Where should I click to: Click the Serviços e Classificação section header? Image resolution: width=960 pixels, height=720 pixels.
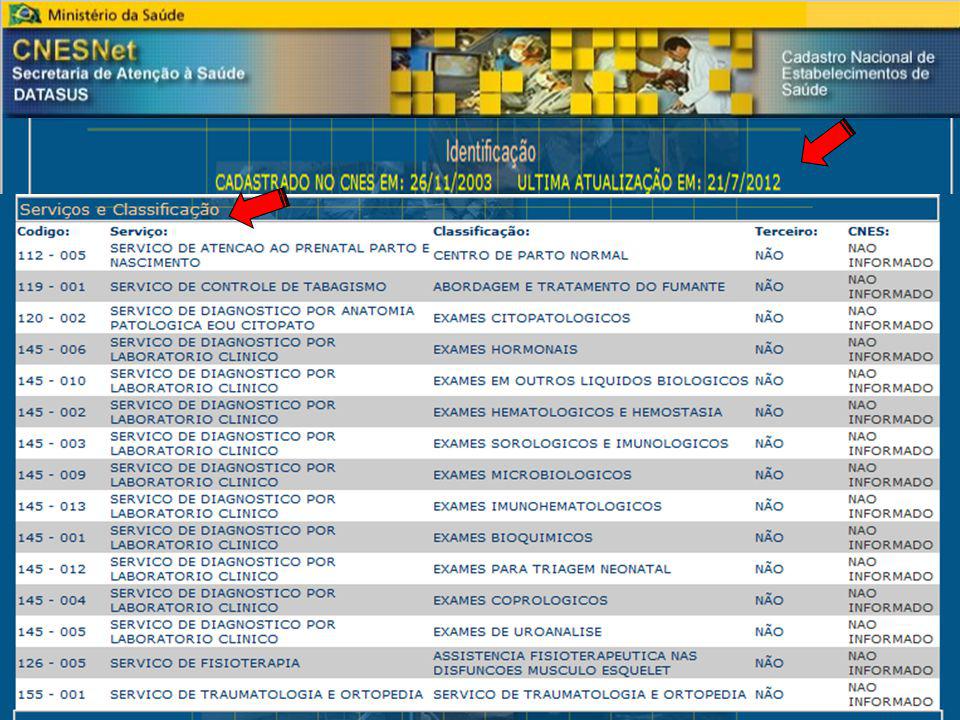click(119, 209)
